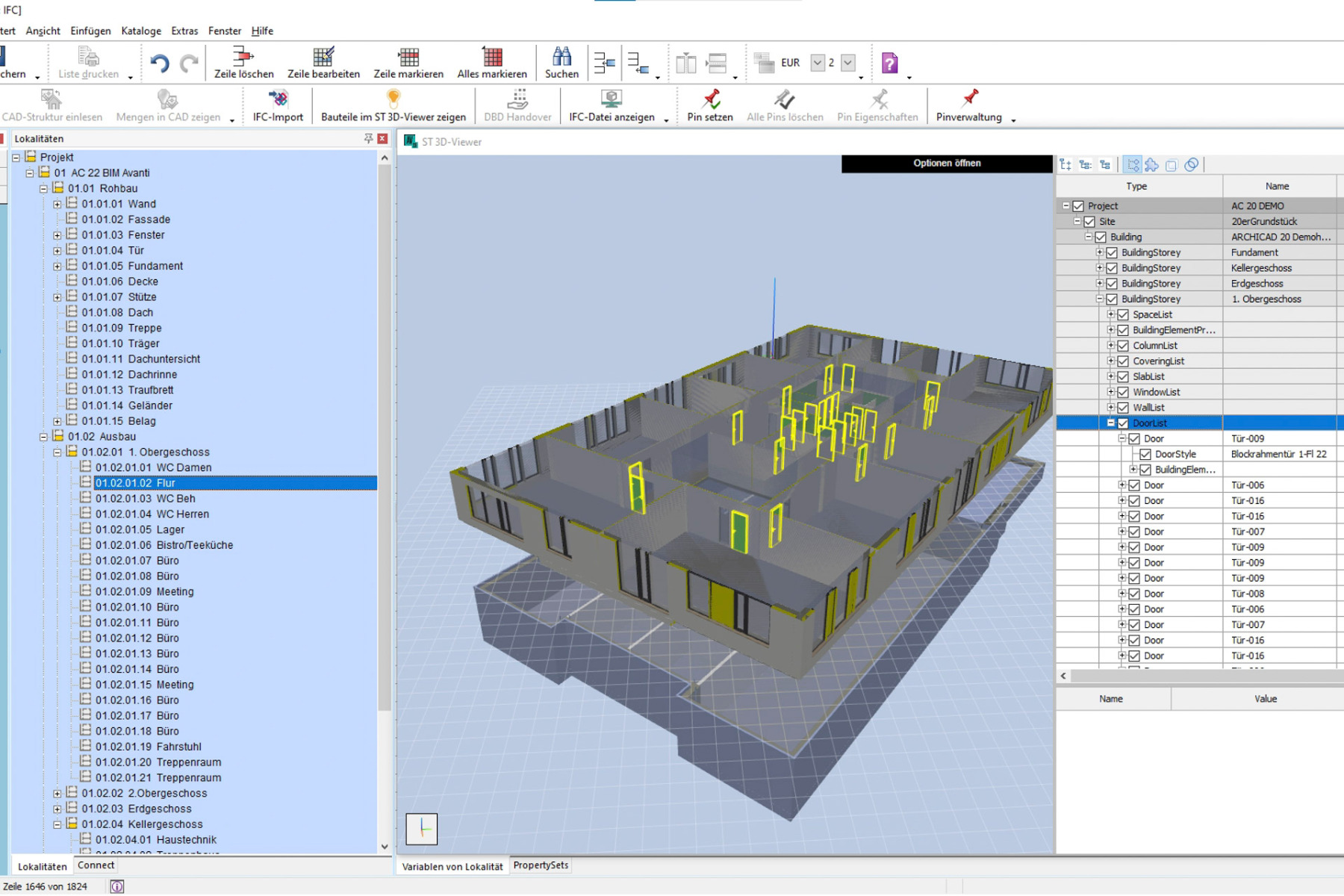This screenshot has height=896, width=1344.
Task: Switch to the PropertySets tab
Action: (x=541, y=865)
